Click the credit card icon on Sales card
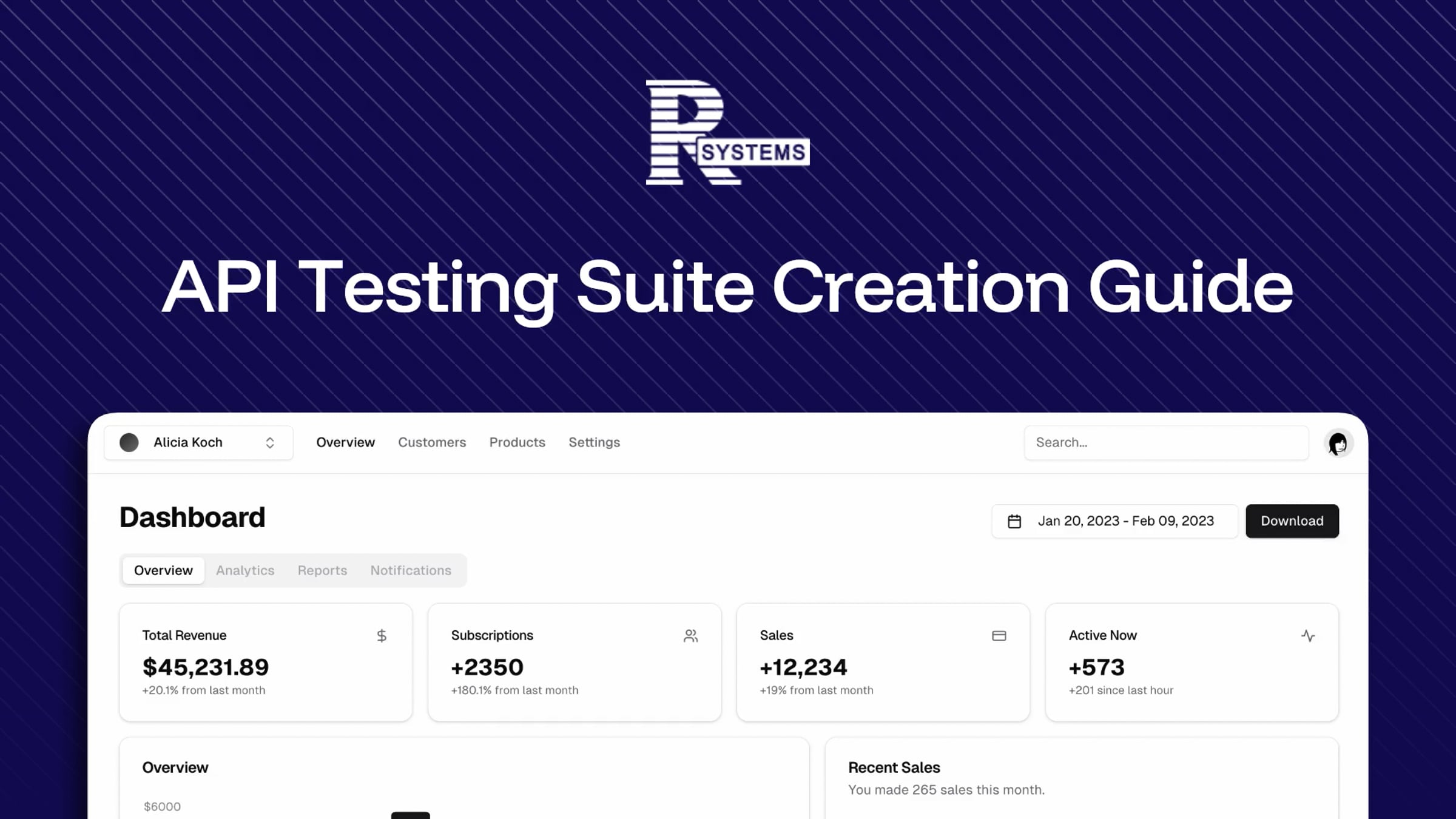This screenshot has width=1456, height=819. (999, 636)
